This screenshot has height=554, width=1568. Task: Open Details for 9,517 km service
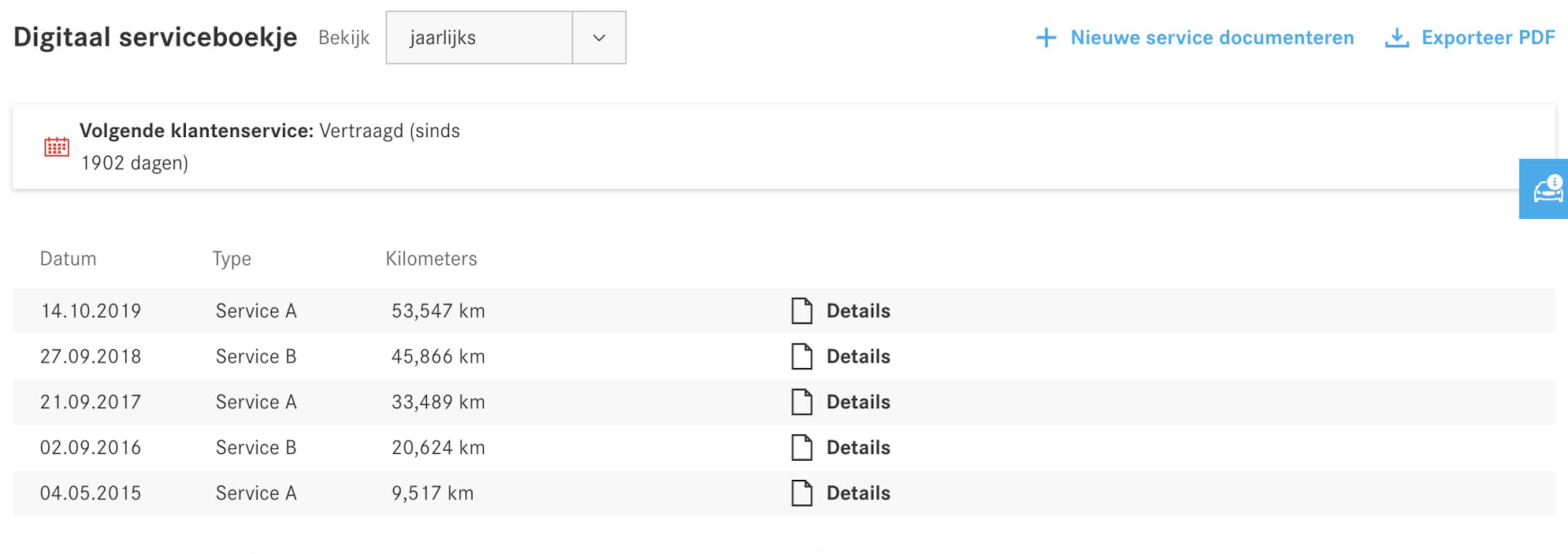[x=858, y=493]
